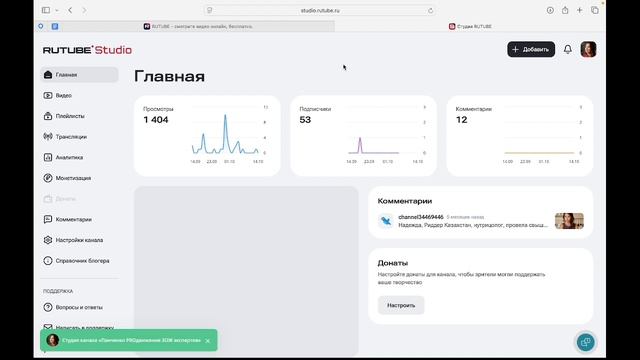Click the Safari sidebar toggle icon

tap(46, 10)
